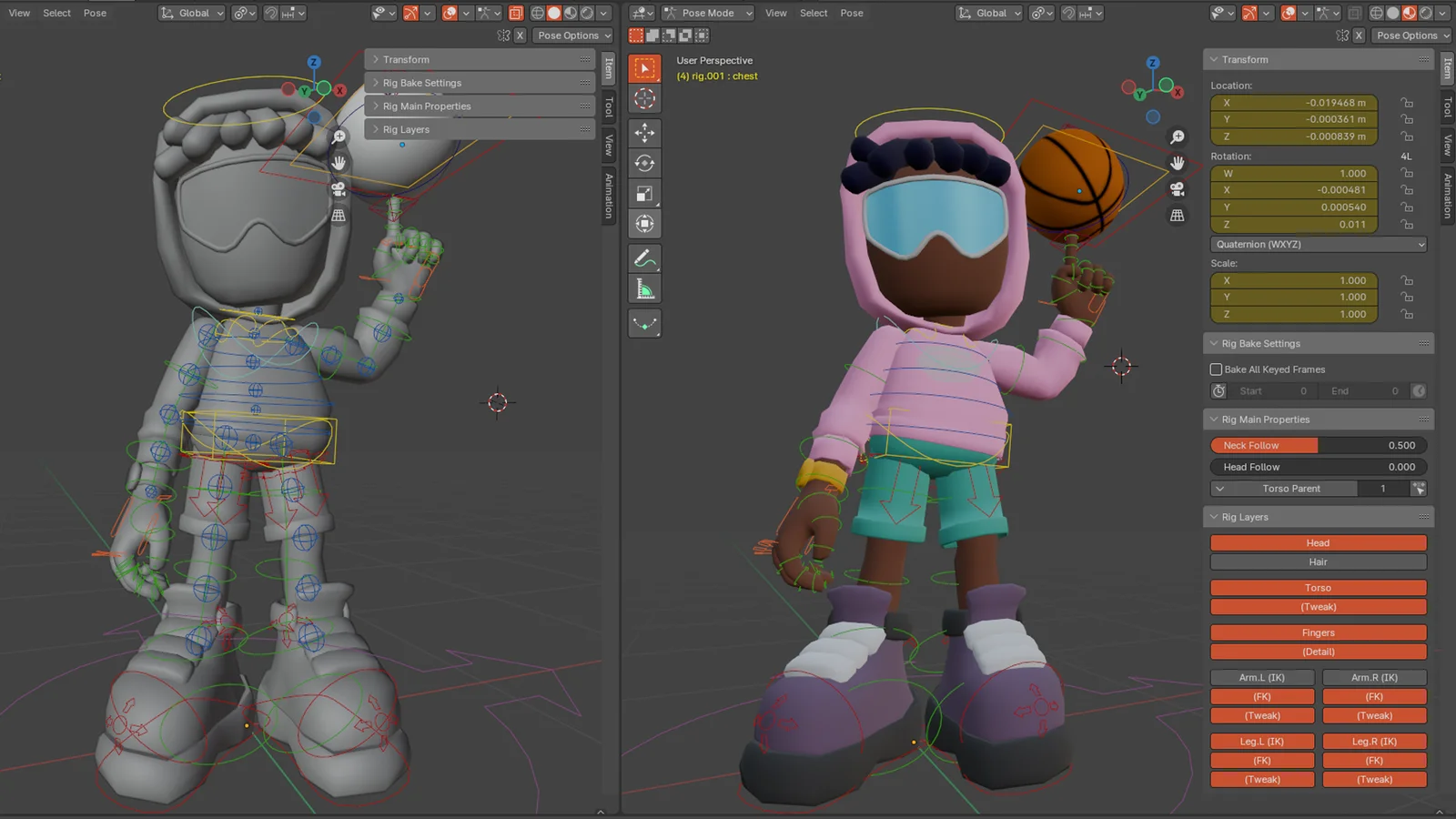This screenshot has height=819, width=1456.
Task: Switch to the Tool sidebar tab
Action: pos(1446,107)
